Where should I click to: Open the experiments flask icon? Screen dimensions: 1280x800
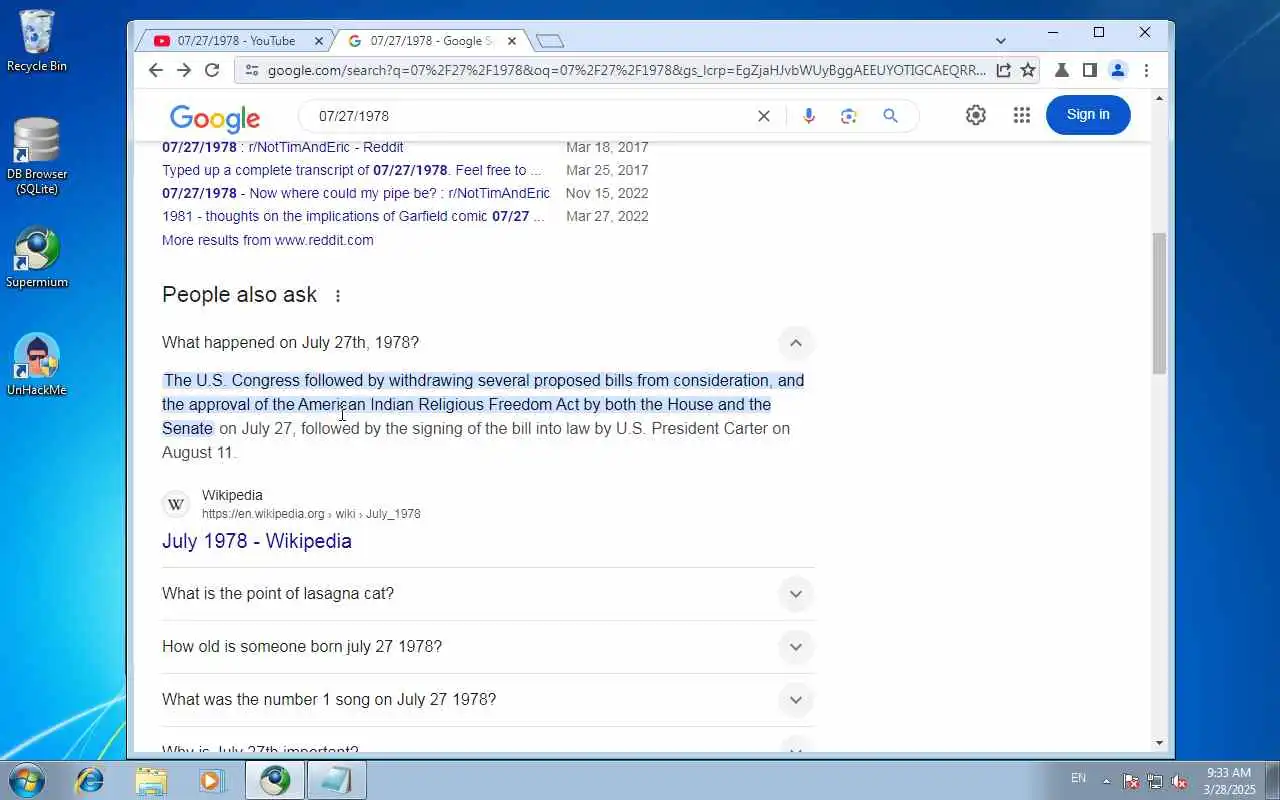point(1062,70)
